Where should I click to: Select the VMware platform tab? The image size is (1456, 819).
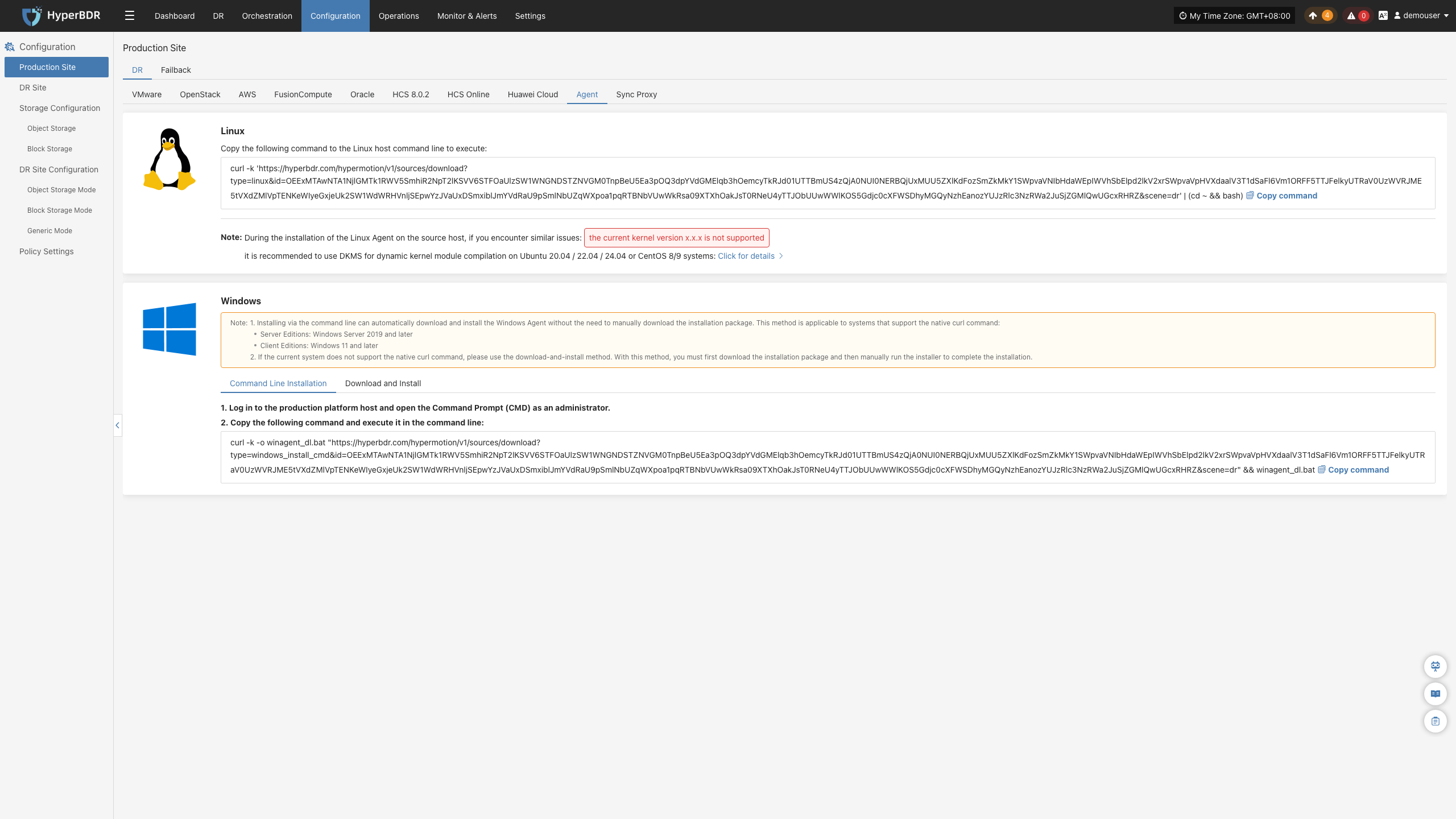tap(147, 94)
